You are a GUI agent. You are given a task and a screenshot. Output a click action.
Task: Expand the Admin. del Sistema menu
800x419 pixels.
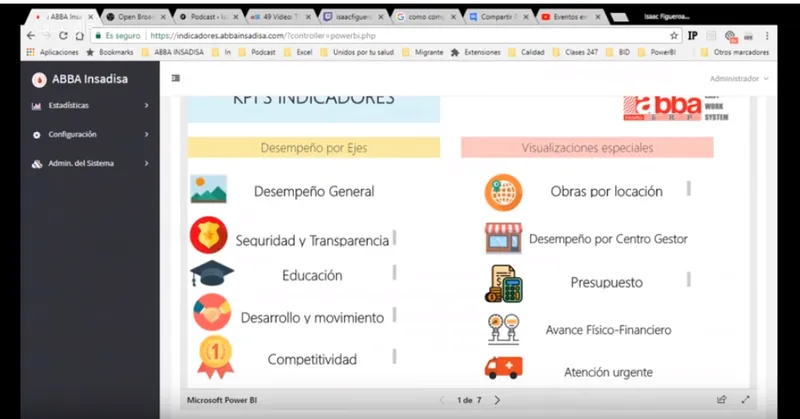click(x=90, y=164)
